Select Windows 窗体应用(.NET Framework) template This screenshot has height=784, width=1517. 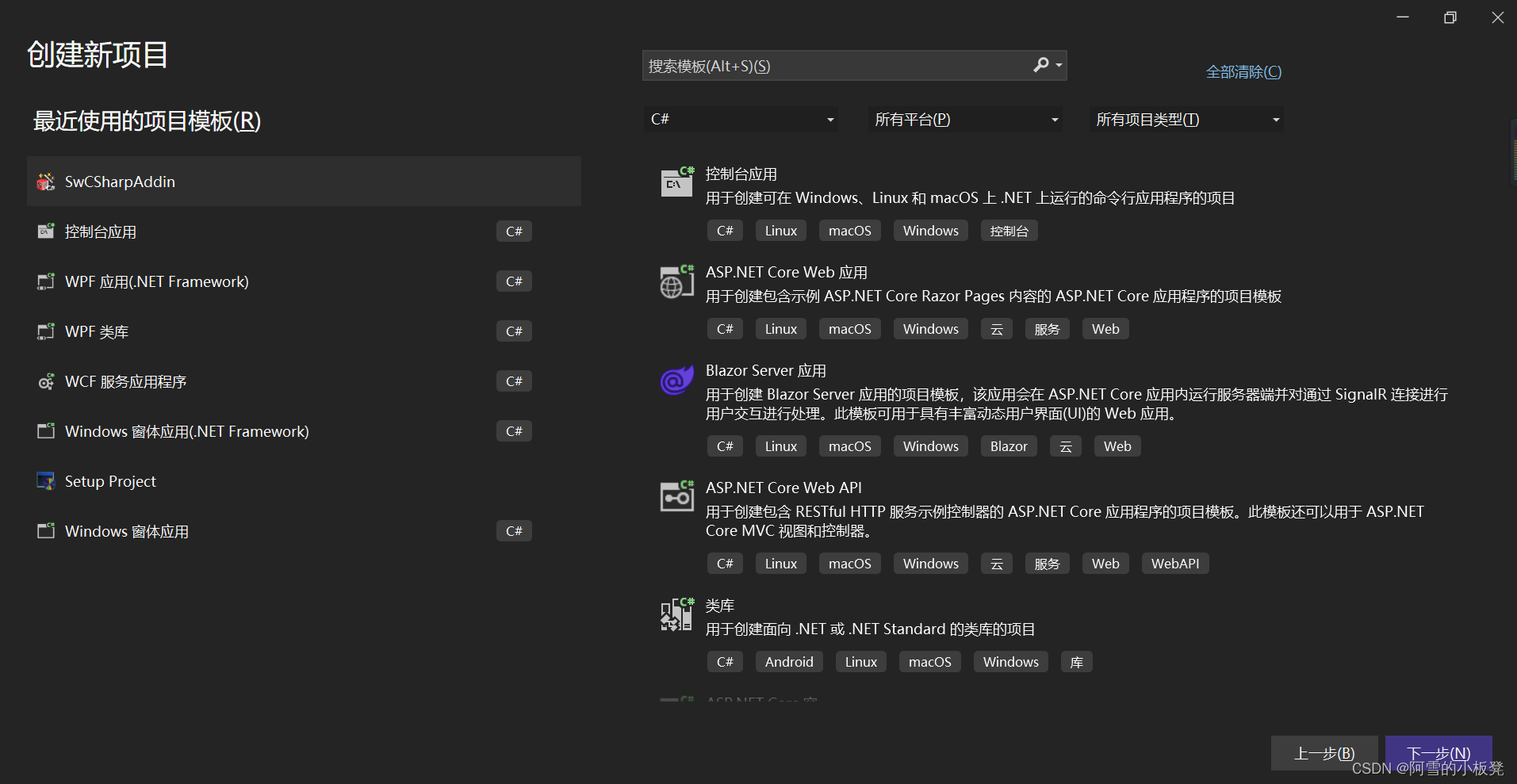pyautogui.click(x=305, y=431)
